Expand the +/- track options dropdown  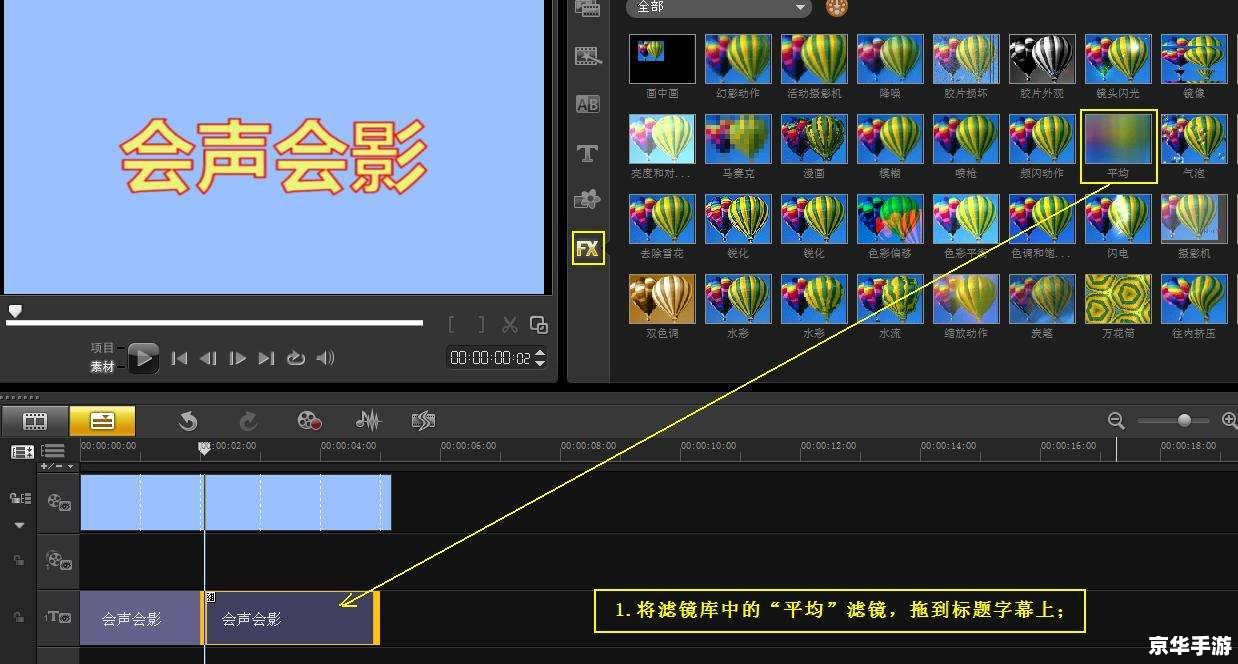pos(56,467)
